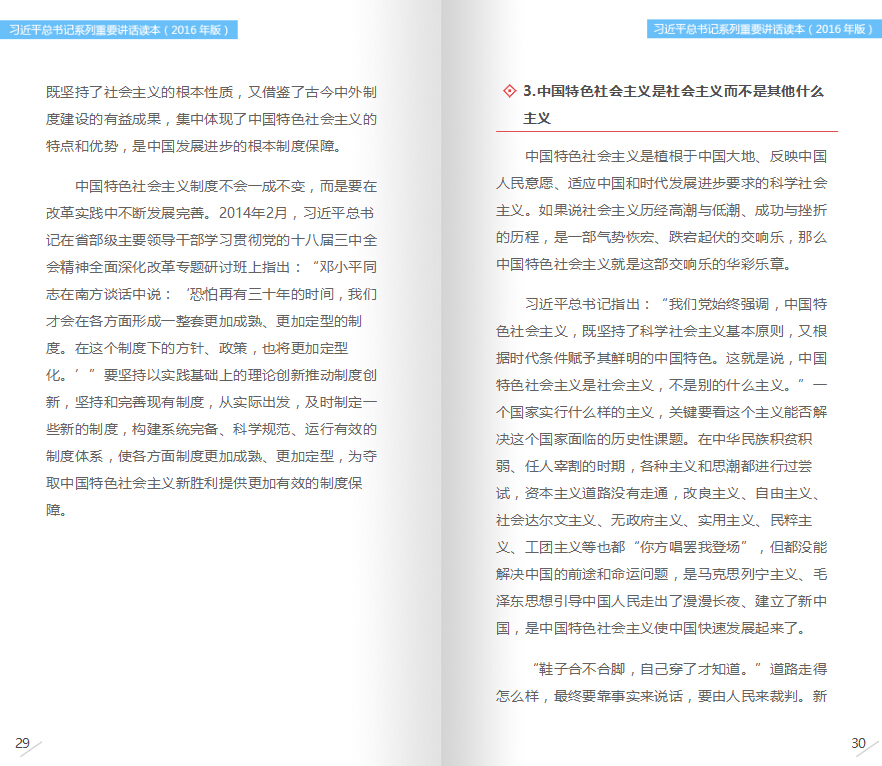Click the line starting "度建设的有益成果"
Screen dimensions: 882x766
pos(212,119)
